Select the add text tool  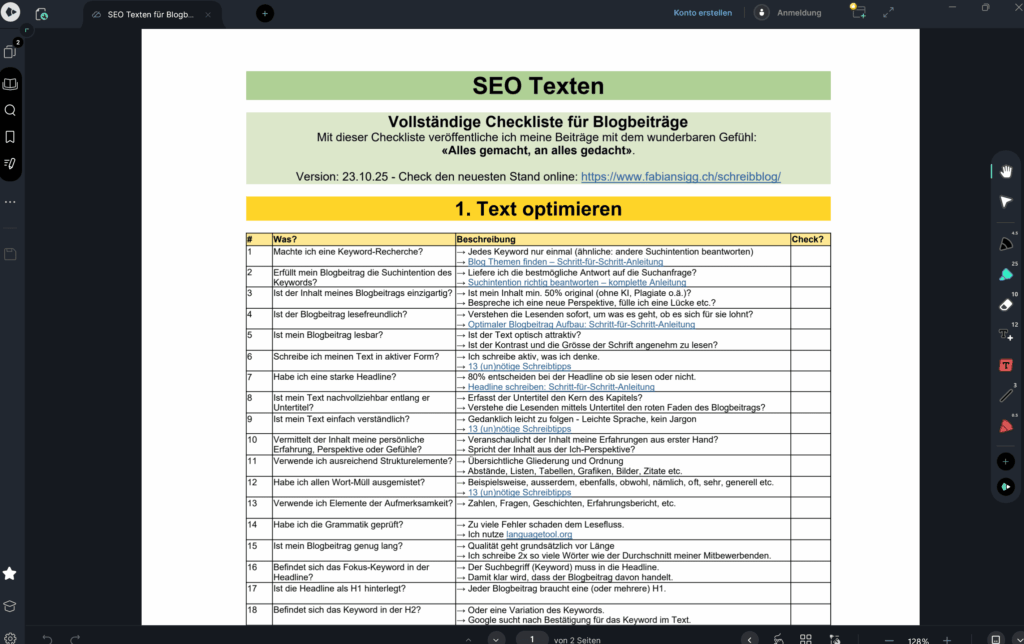coord(1006,335)
